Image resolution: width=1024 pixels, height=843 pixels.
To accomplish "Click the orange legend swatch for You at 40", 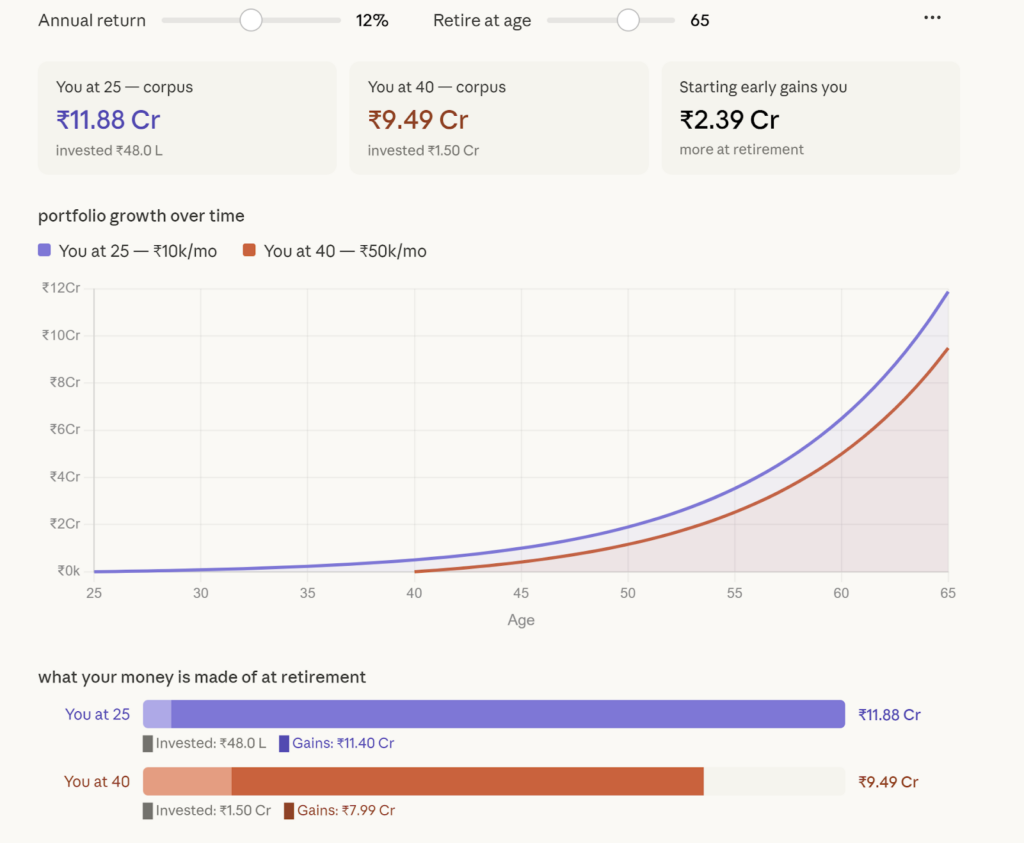I will tap(250, 250).
